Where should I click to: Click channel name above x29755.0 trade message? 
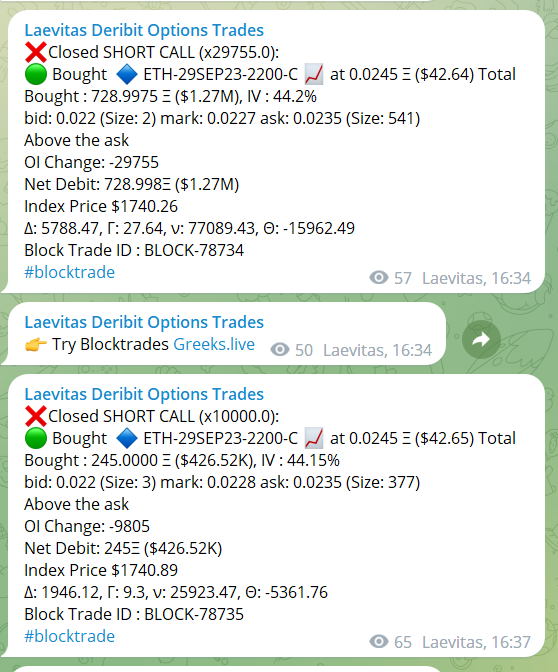click(144, 30)
